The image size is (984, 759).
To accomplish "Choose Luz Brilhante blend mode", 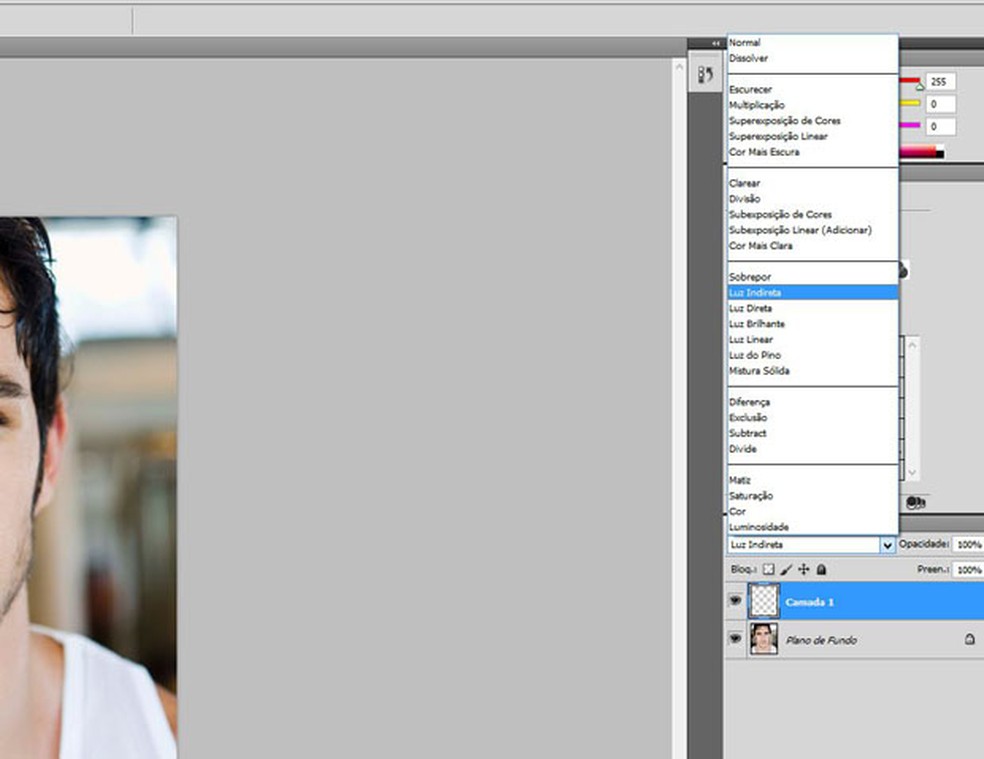I will pyautogui.click(x=813, y=324).
